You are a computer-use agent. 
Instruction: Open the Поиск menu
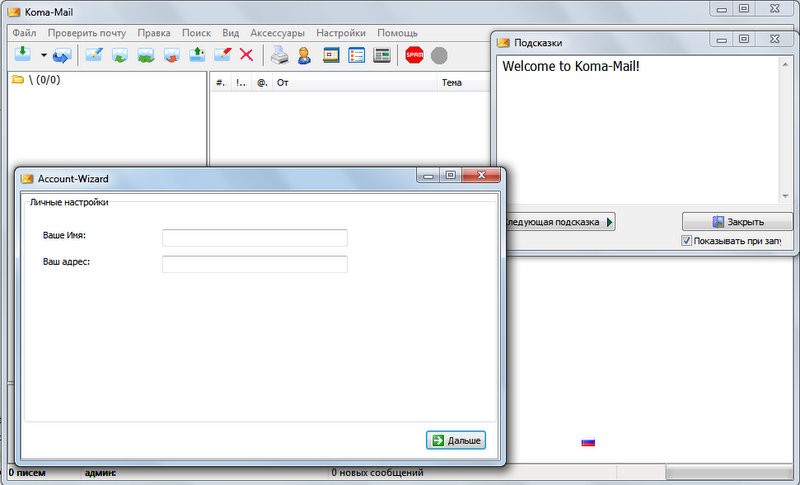coord(196,33)
